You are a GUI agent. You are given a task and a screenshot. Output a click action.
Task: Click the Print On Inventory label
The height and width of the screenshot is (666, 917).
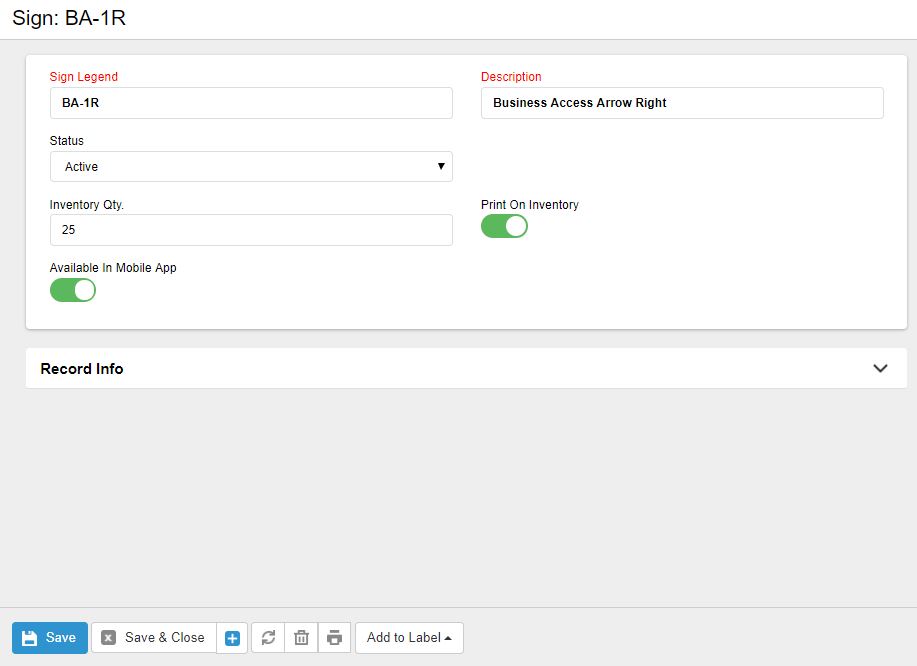pos(530,205)
